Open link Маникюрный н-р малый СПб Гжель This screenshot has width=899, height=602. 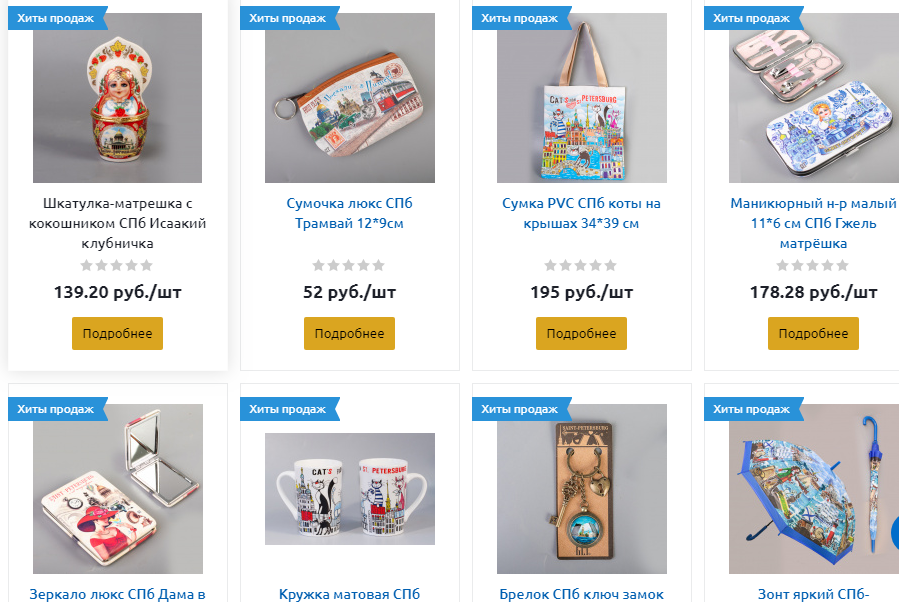pyautogui.click(x=813, y=223)
